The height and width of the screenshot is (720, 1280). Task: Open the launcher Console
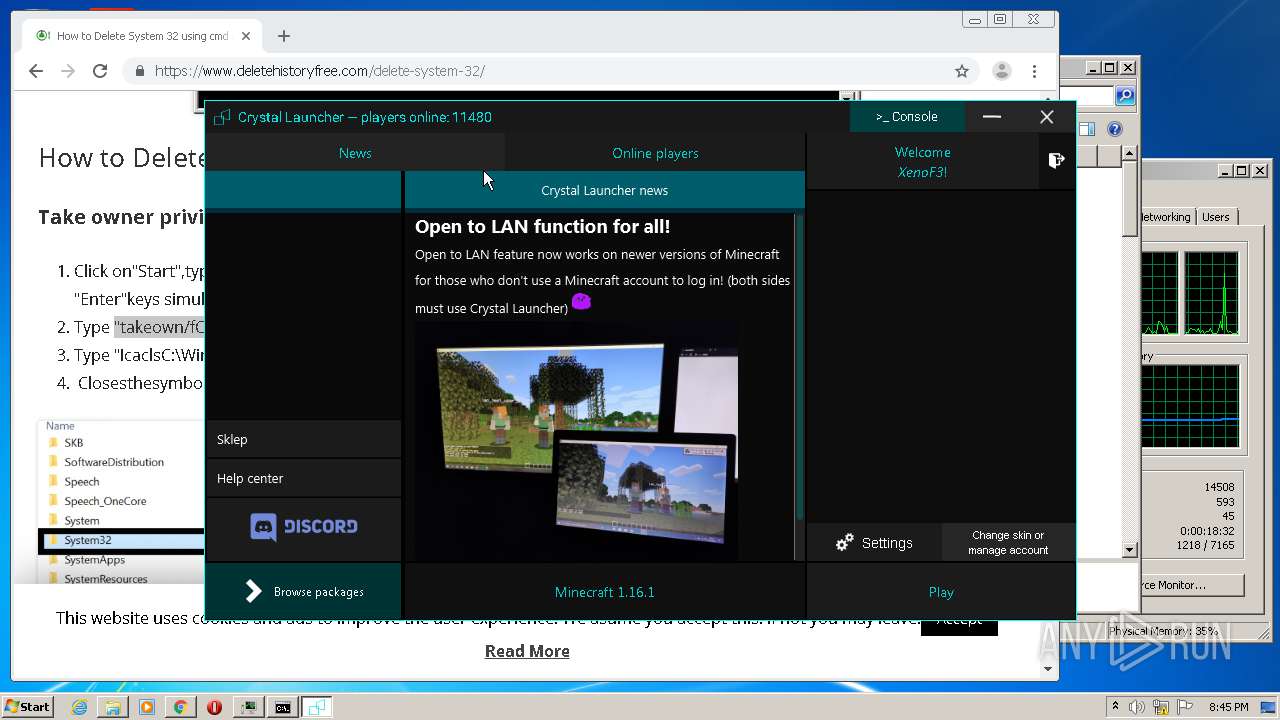tap(907, 117)
